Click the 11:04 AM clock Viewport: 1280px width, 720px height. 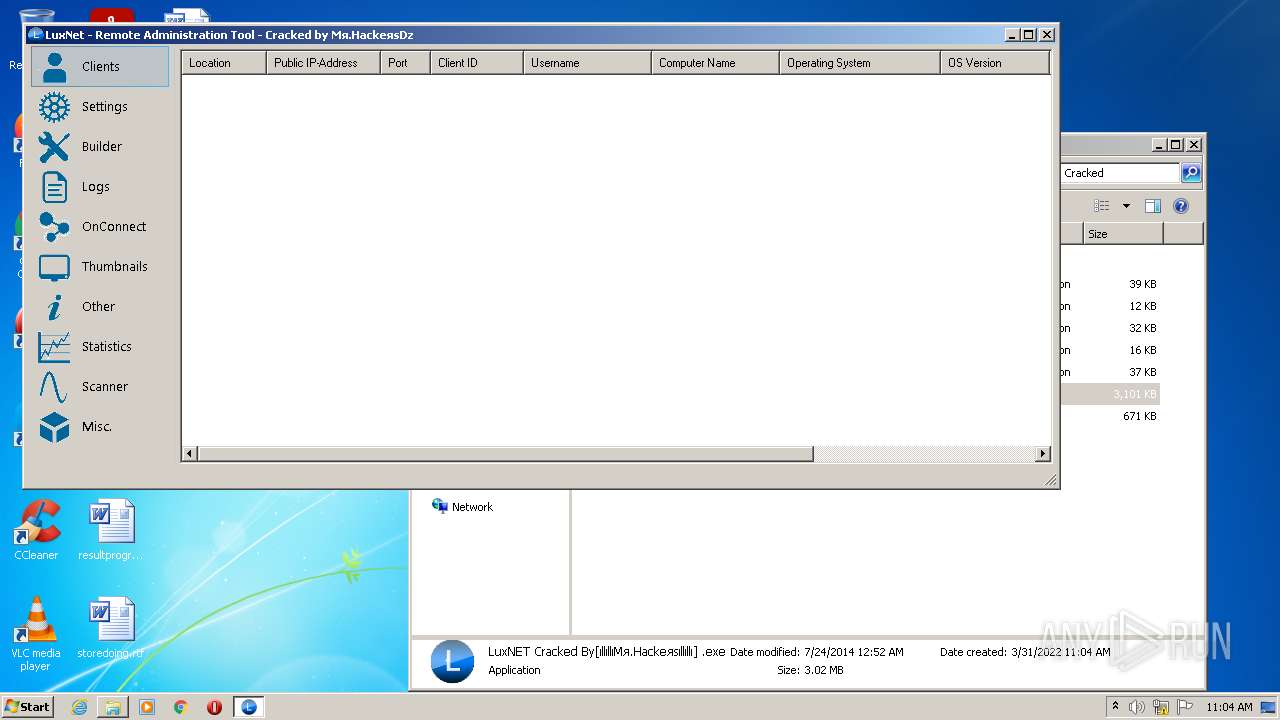point(1229,707)
